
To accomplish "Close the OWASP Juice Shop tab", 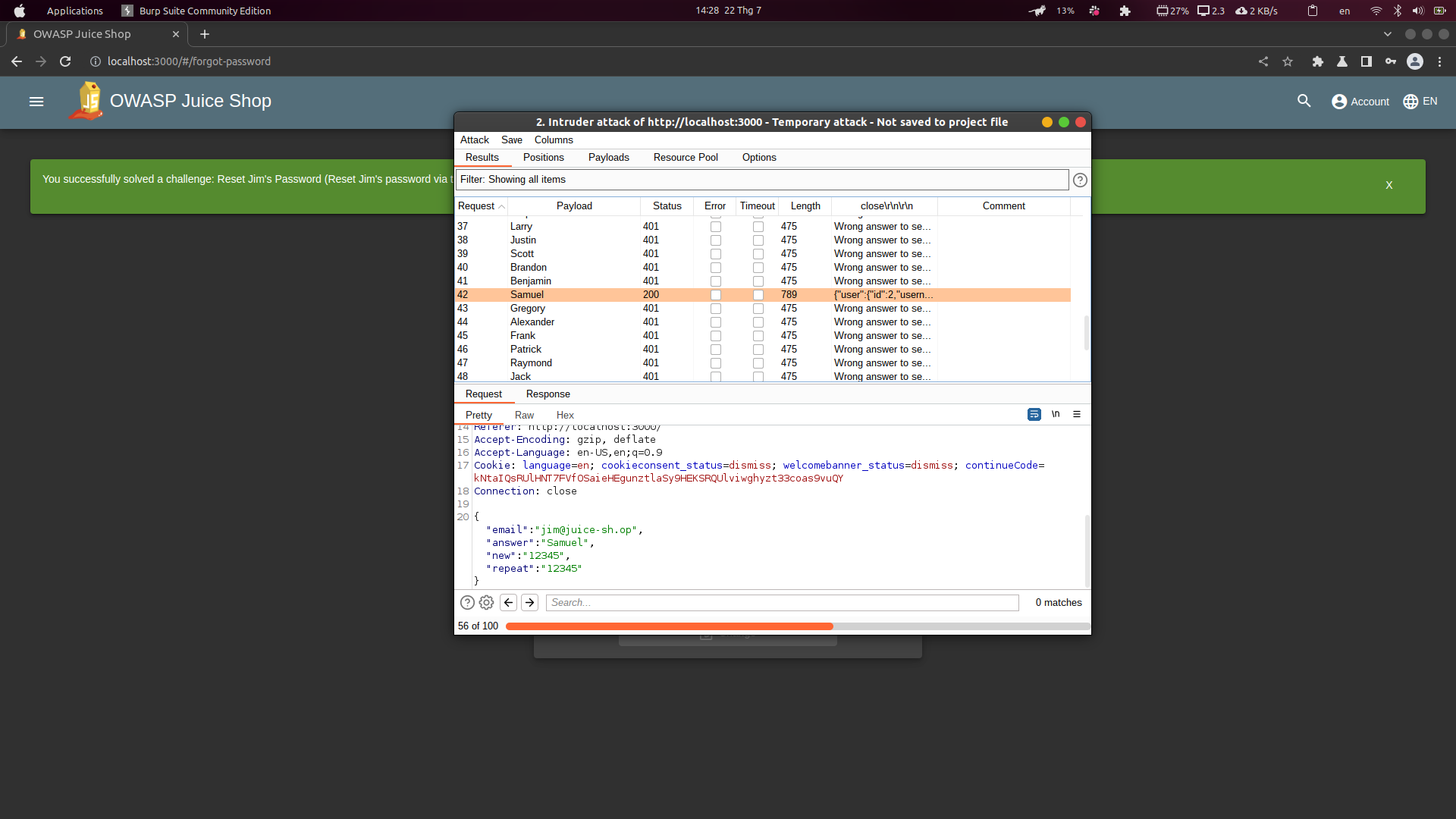I will pos(176,34).
